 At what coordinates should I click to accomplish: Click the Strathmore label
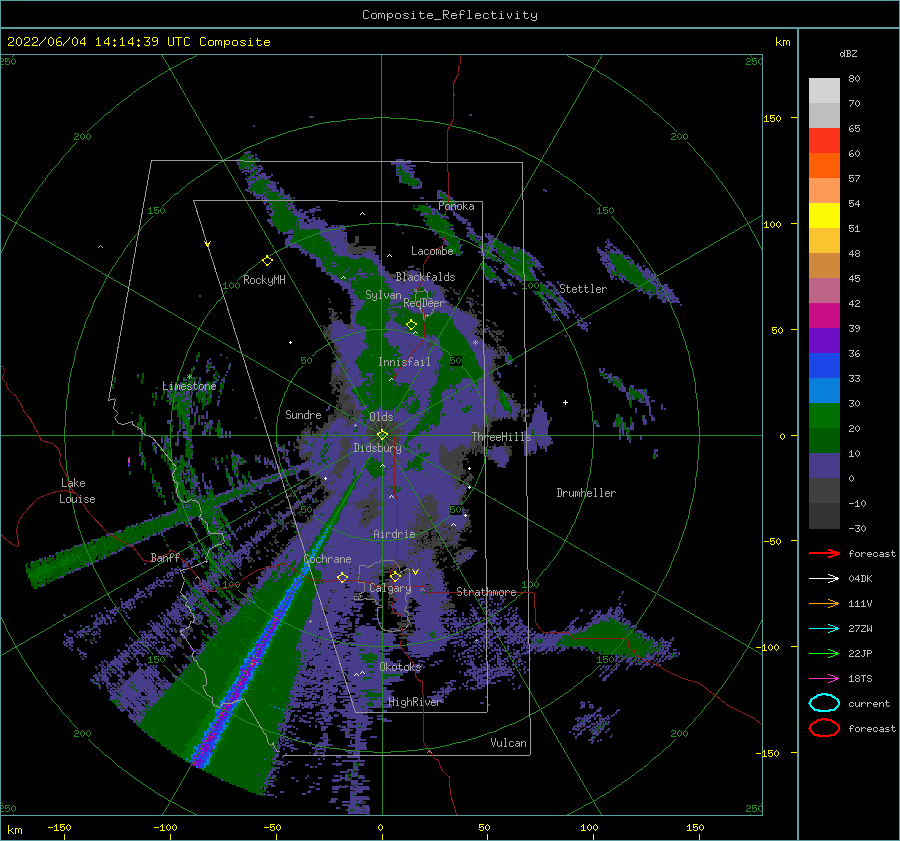[x=486, y=592]
